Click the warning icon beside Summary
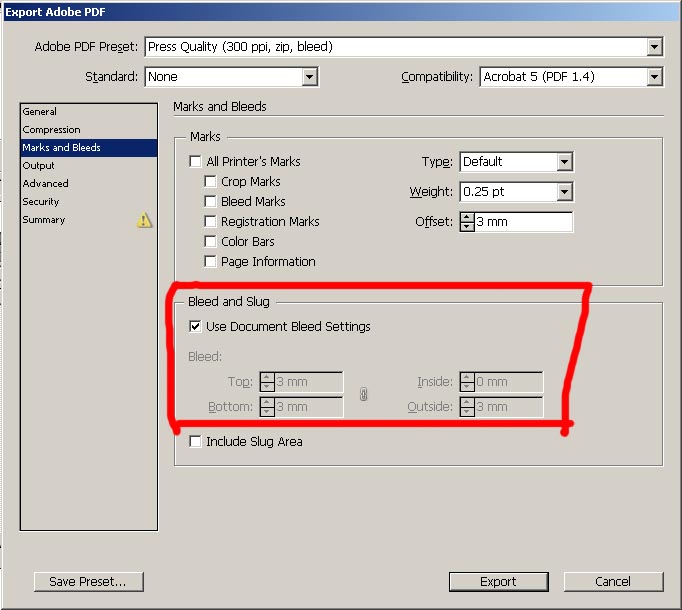 [144, 220]
